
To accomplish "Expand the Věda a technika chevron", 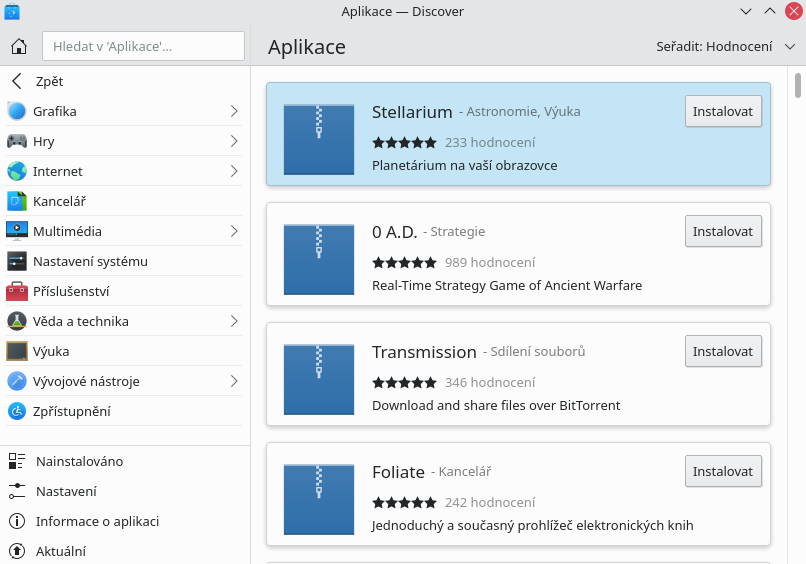I will (234, 321).
